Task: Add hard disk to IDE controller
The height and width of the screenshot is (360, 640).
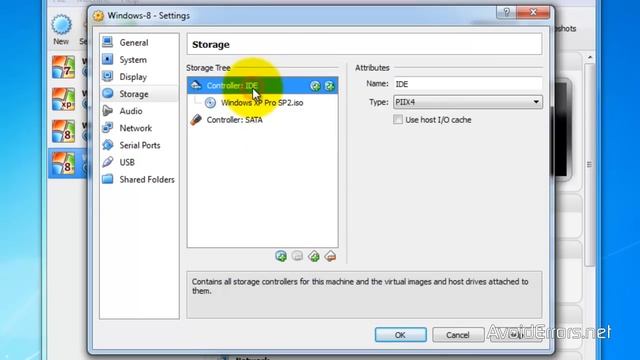Action: click(329, 86)
